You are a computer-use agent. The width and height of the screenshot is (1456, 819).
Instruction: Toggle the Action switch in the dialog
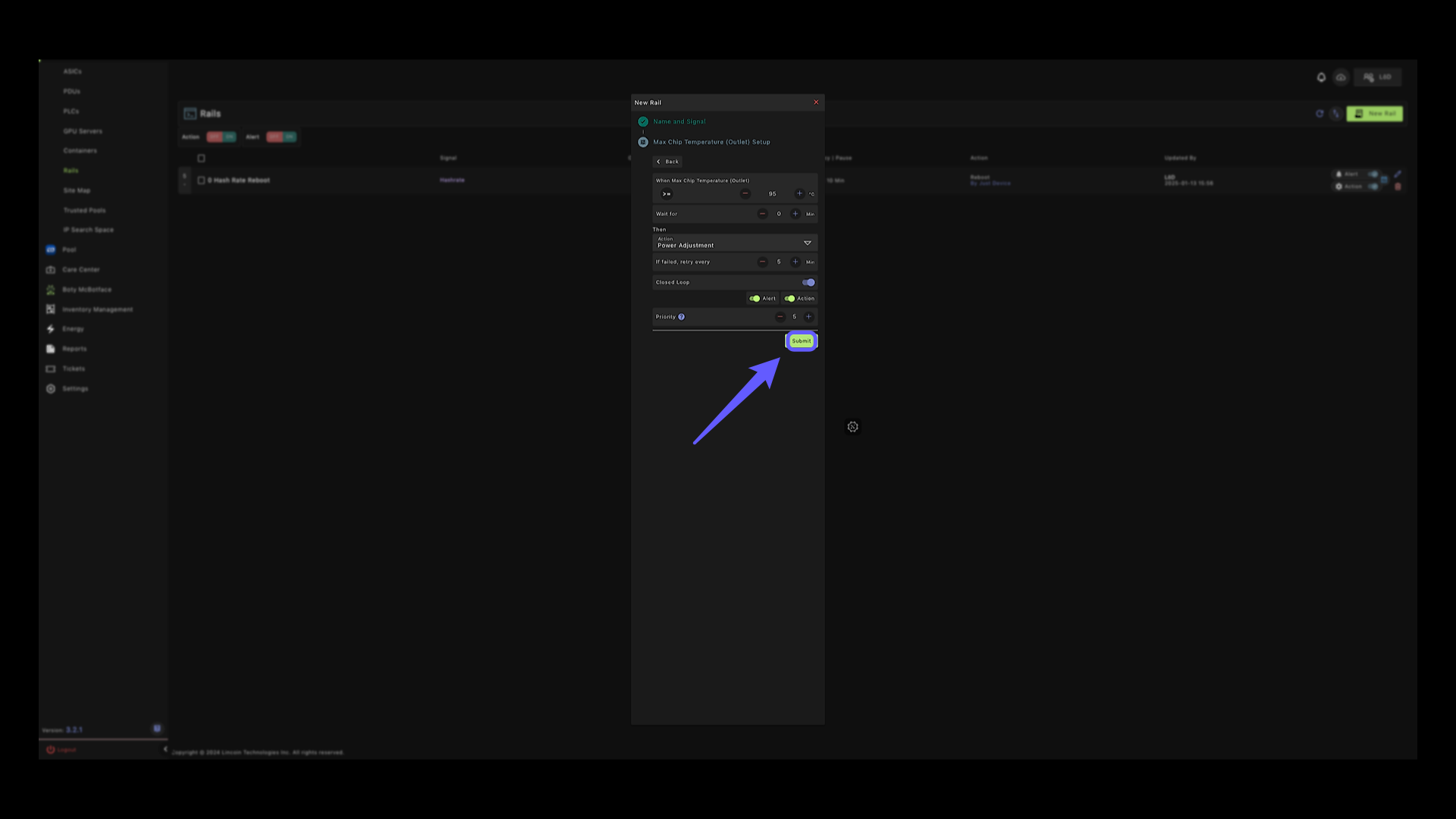789,299
